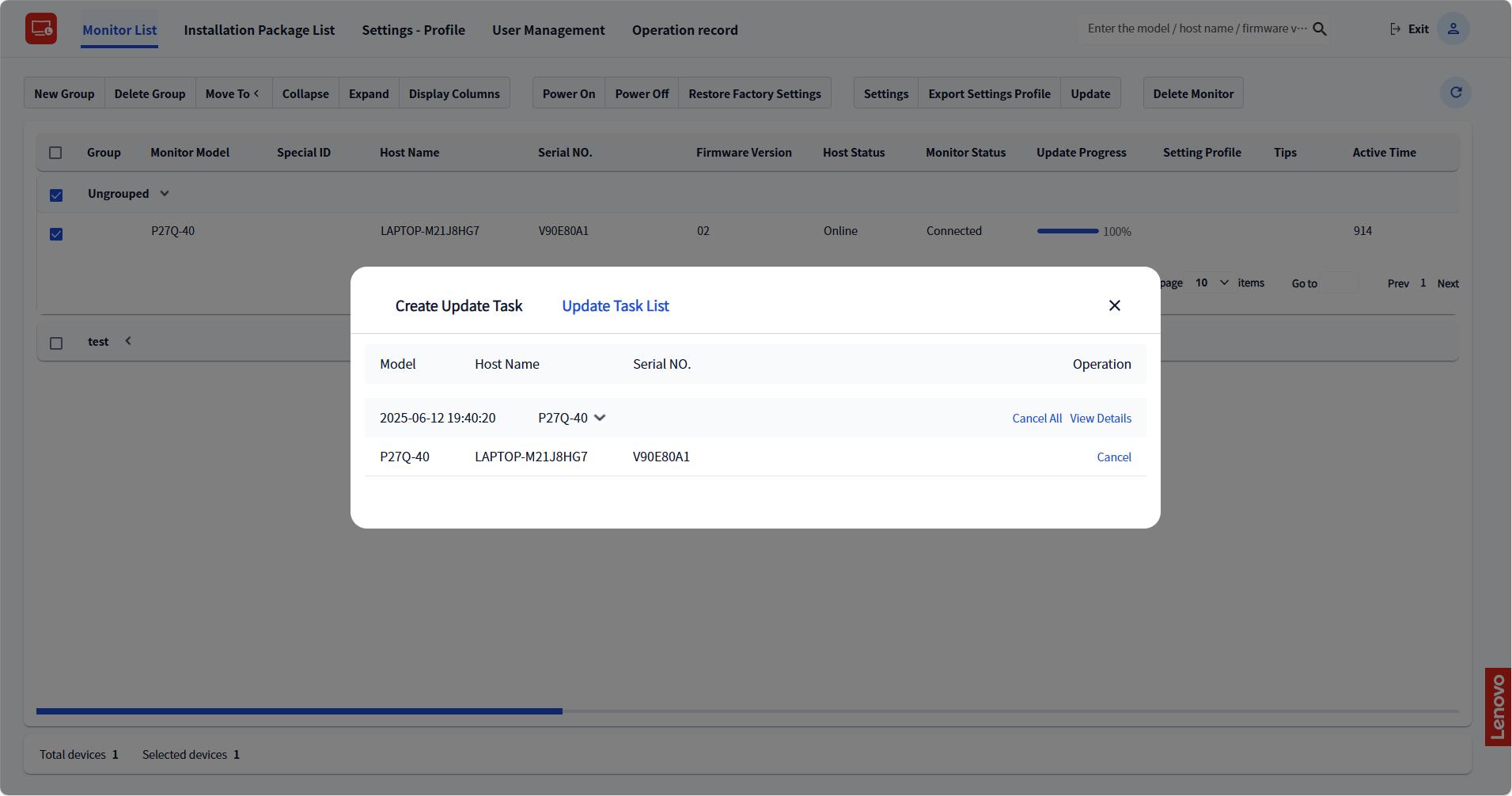Click the search magnifier icon

[x=1319, y=29]
